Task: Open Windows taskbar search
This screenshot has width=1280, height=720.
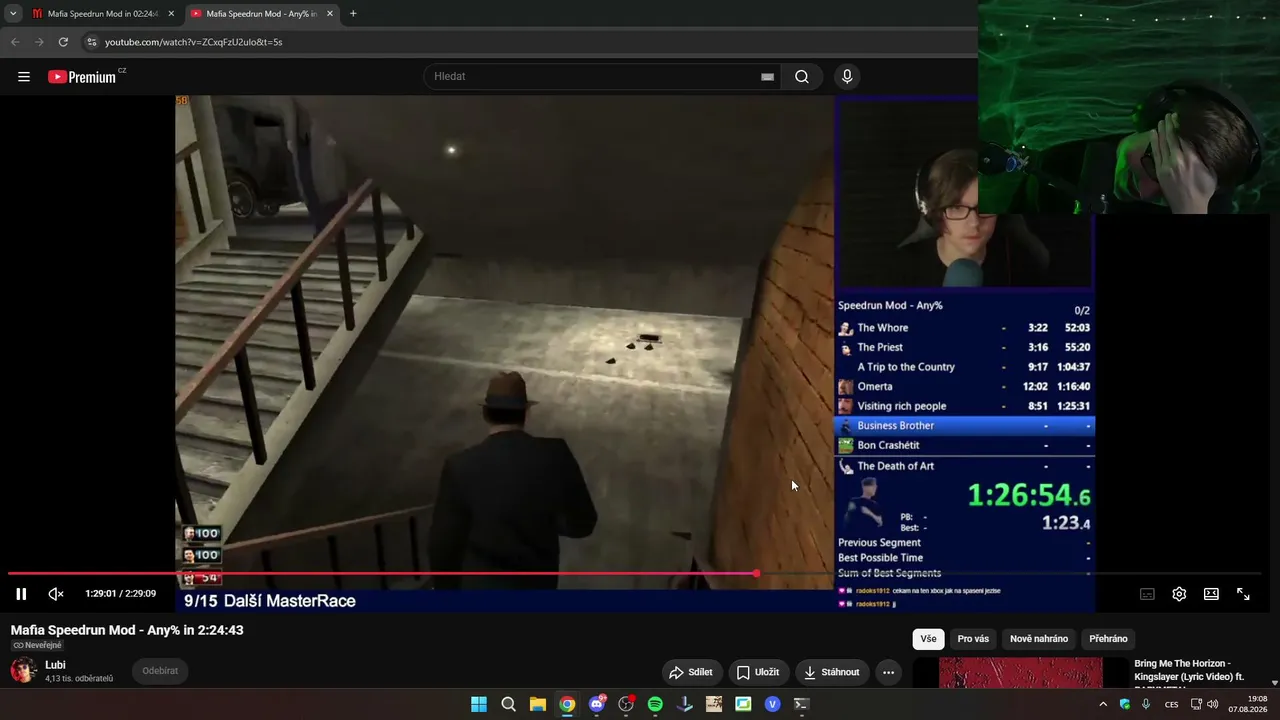Action: [508, 704]
